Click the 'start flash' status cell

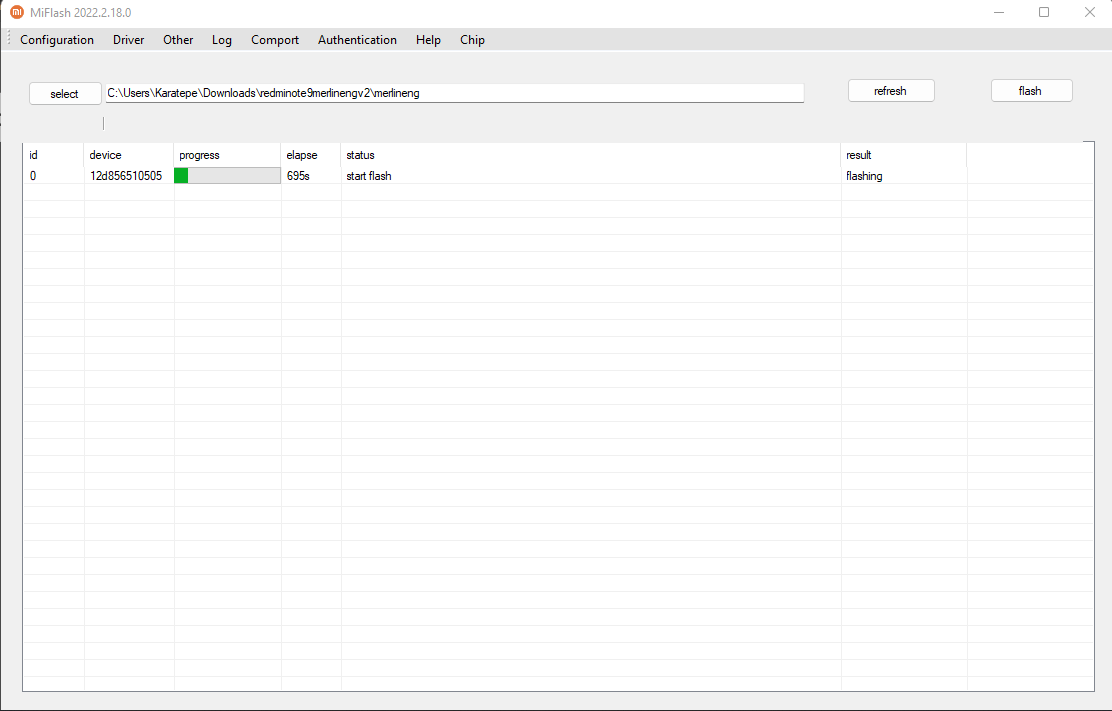(x=591, y=176)
